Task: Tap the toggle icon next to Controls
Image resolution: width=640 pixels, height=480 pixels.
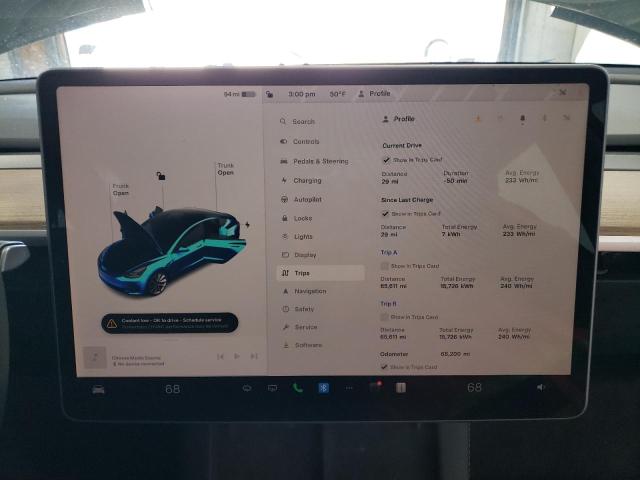Action: (283, 141)
